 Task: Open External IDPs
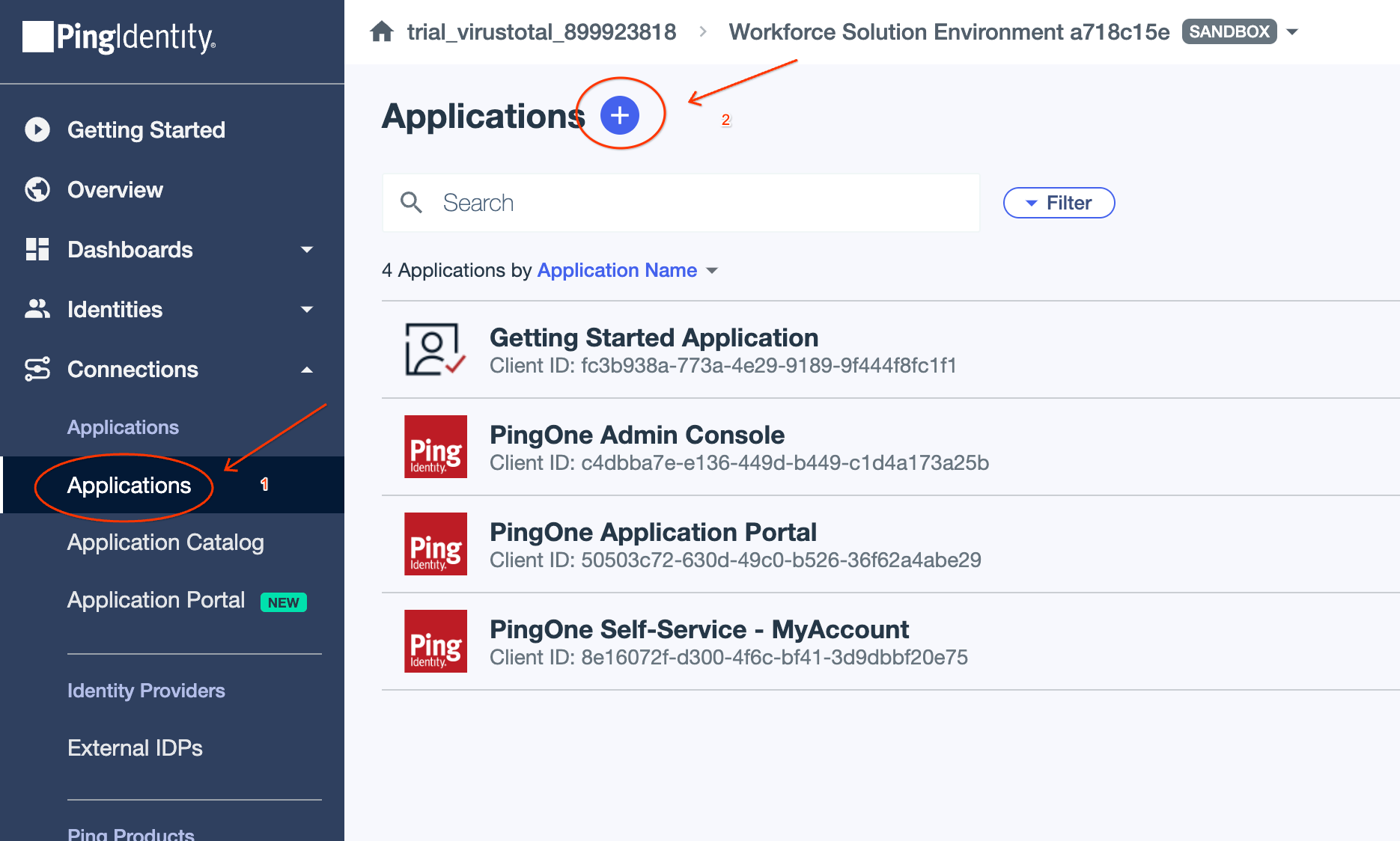pyautogui.click(x=135, y=748)
